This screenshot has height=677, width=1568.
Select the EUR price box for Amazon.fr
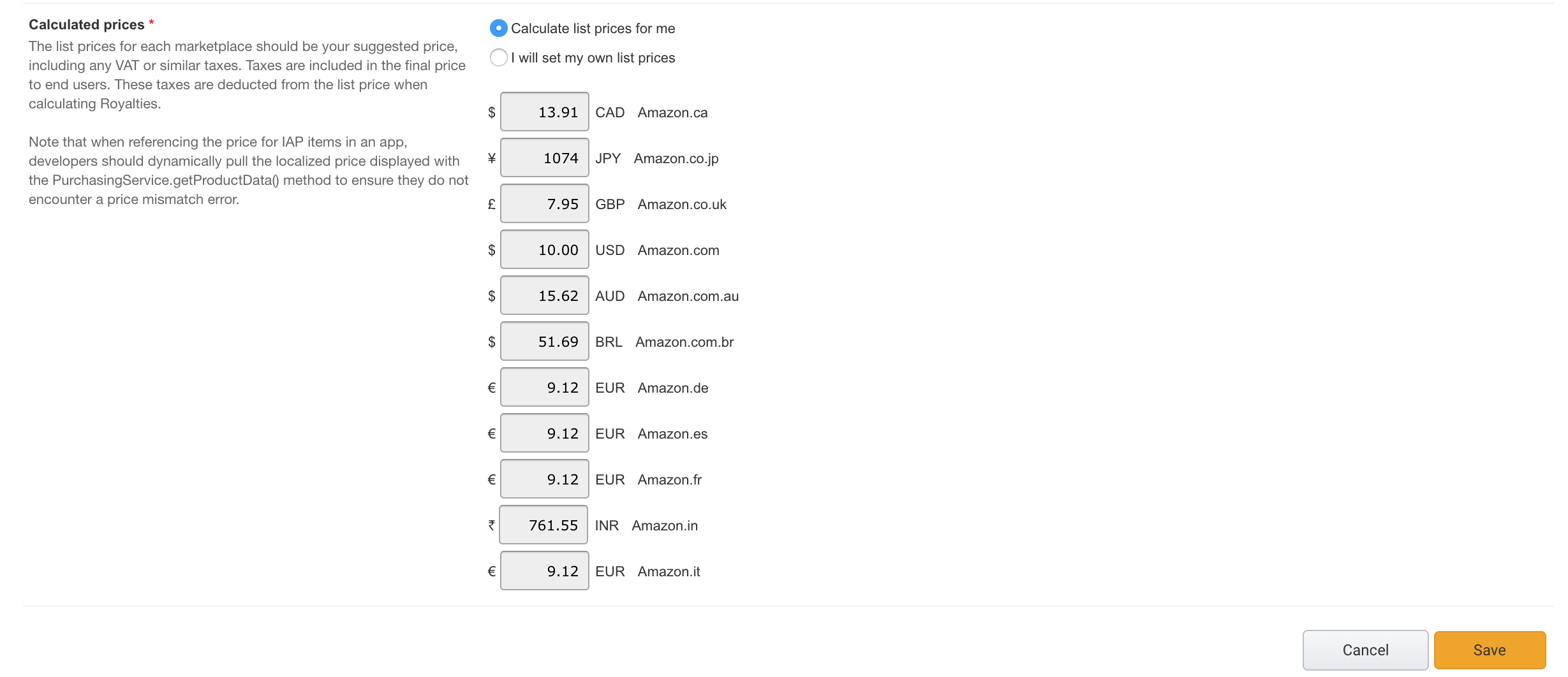[x=545, y=479]
